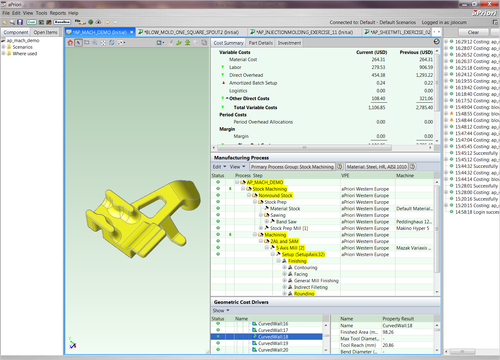Viewport: 500px width, 360px height.
Task: Click the 16:29:12 Costing log entry icon
Action: pyautogui.click(x=451, y=42)
